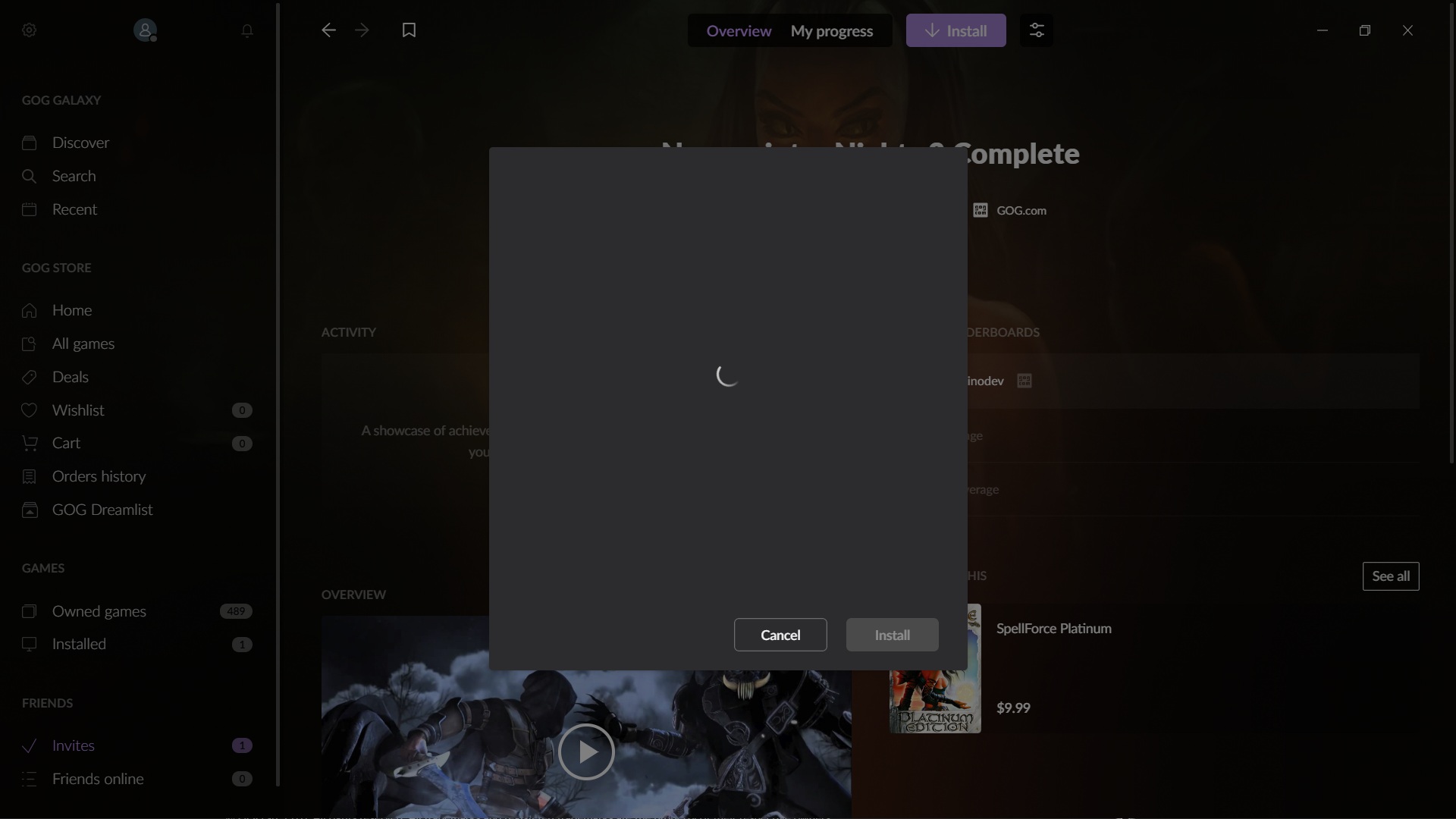Image resolution: width=1456 pixels, height=819 pixels.
Task: Show Installed games
Action: (79, 644)
